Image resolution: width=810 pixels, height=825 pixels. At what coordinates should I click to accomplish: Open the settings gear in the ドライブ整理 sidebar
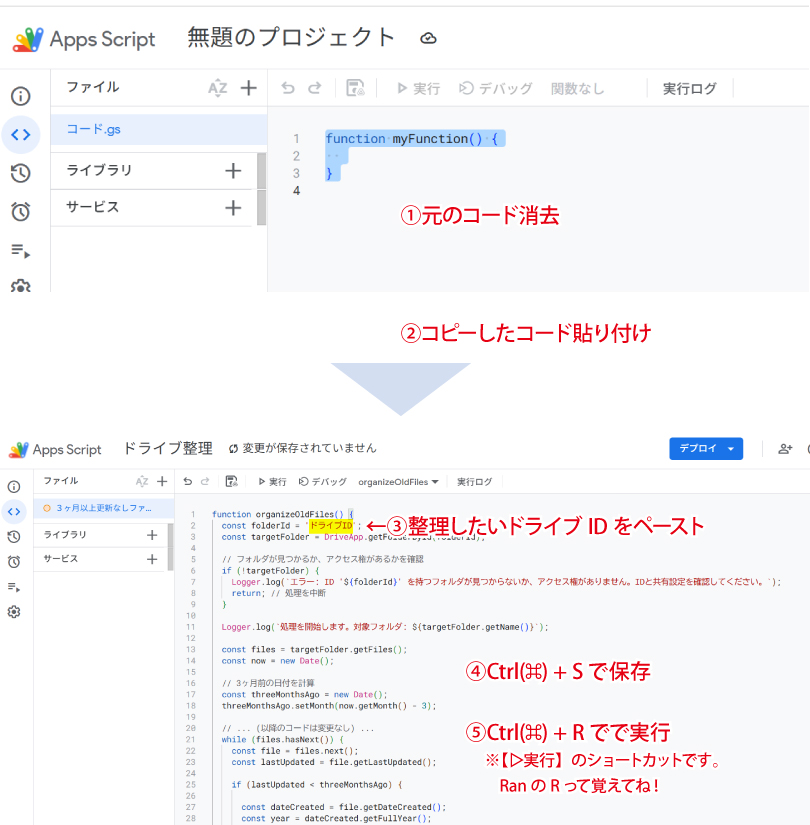(x=14, y=612)
